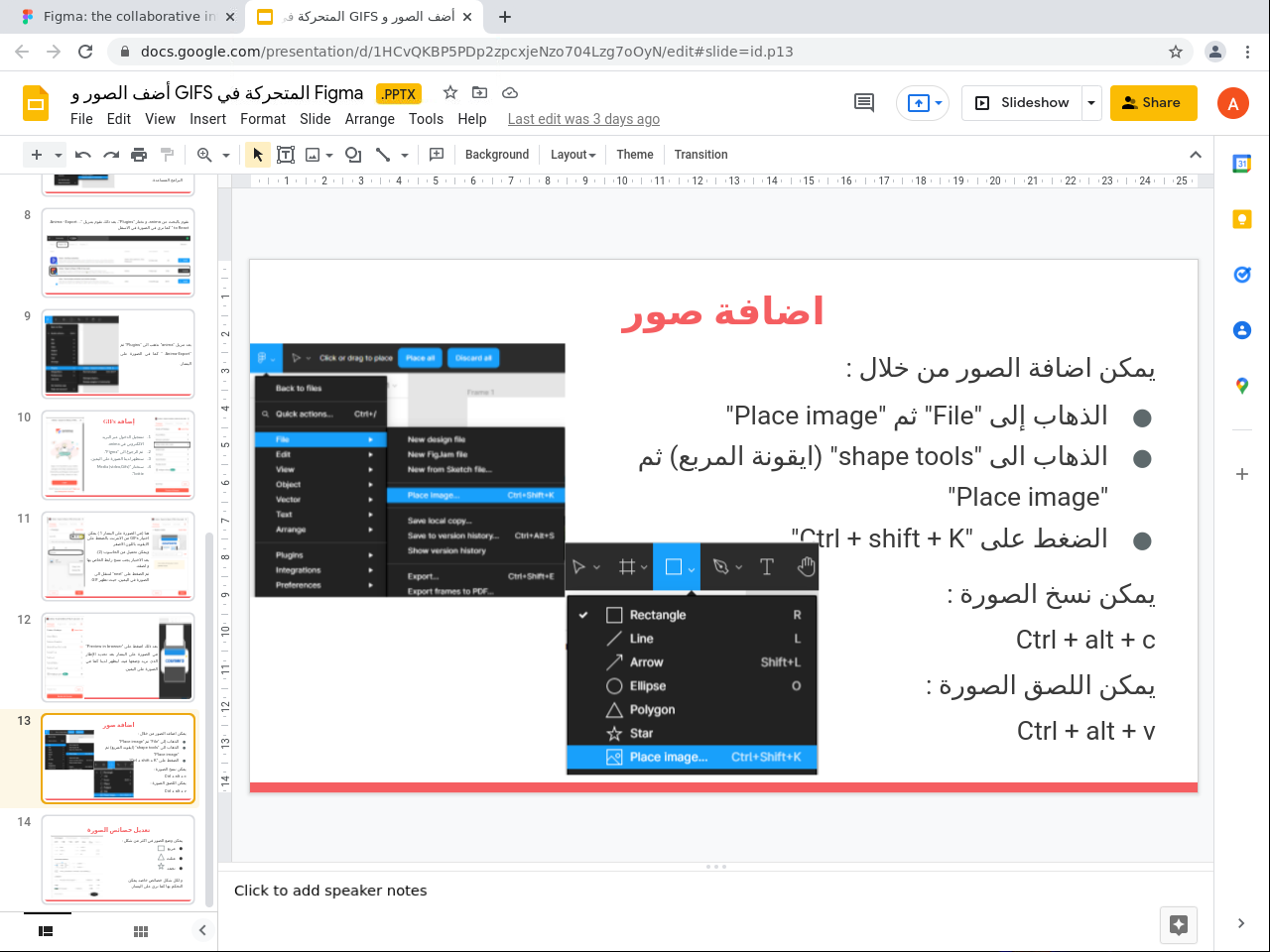This screenshot has height=952, width=1270.
Task: Switch to the Figma browser tab
Action: [129, 17]
